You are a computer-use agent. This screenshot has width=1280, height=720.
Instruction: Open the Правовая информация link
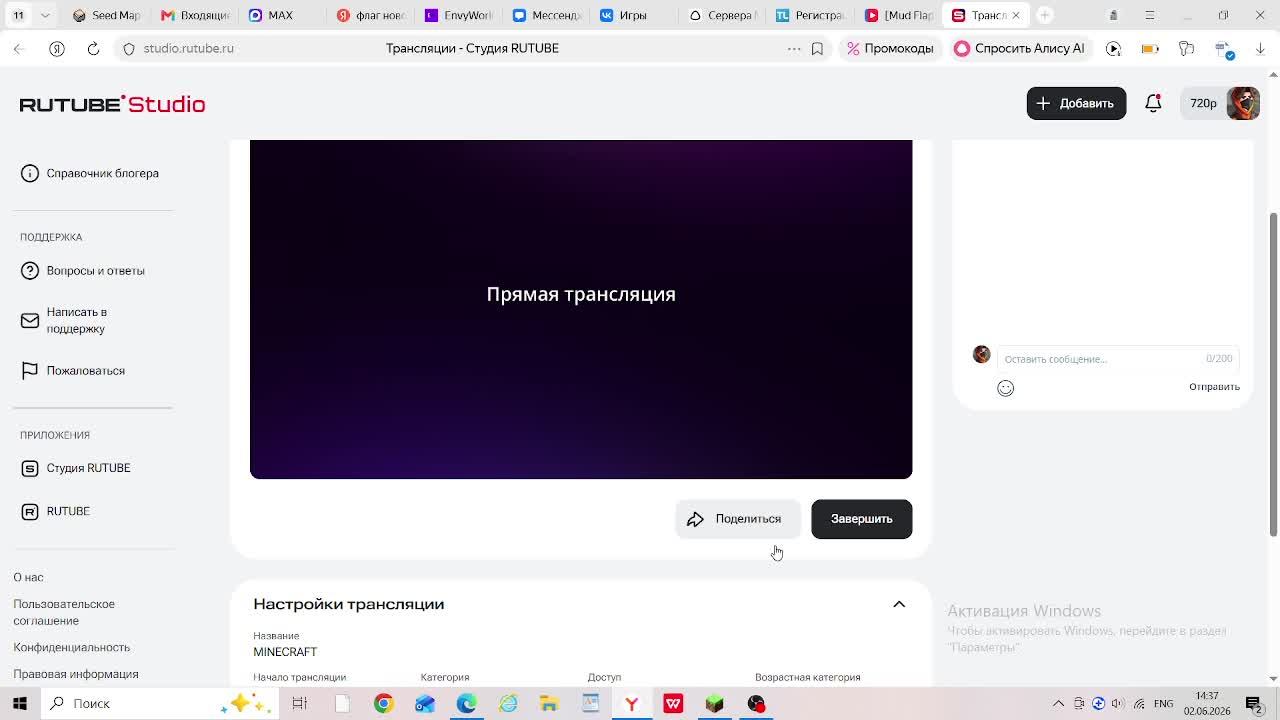click(x=75, y=674)
